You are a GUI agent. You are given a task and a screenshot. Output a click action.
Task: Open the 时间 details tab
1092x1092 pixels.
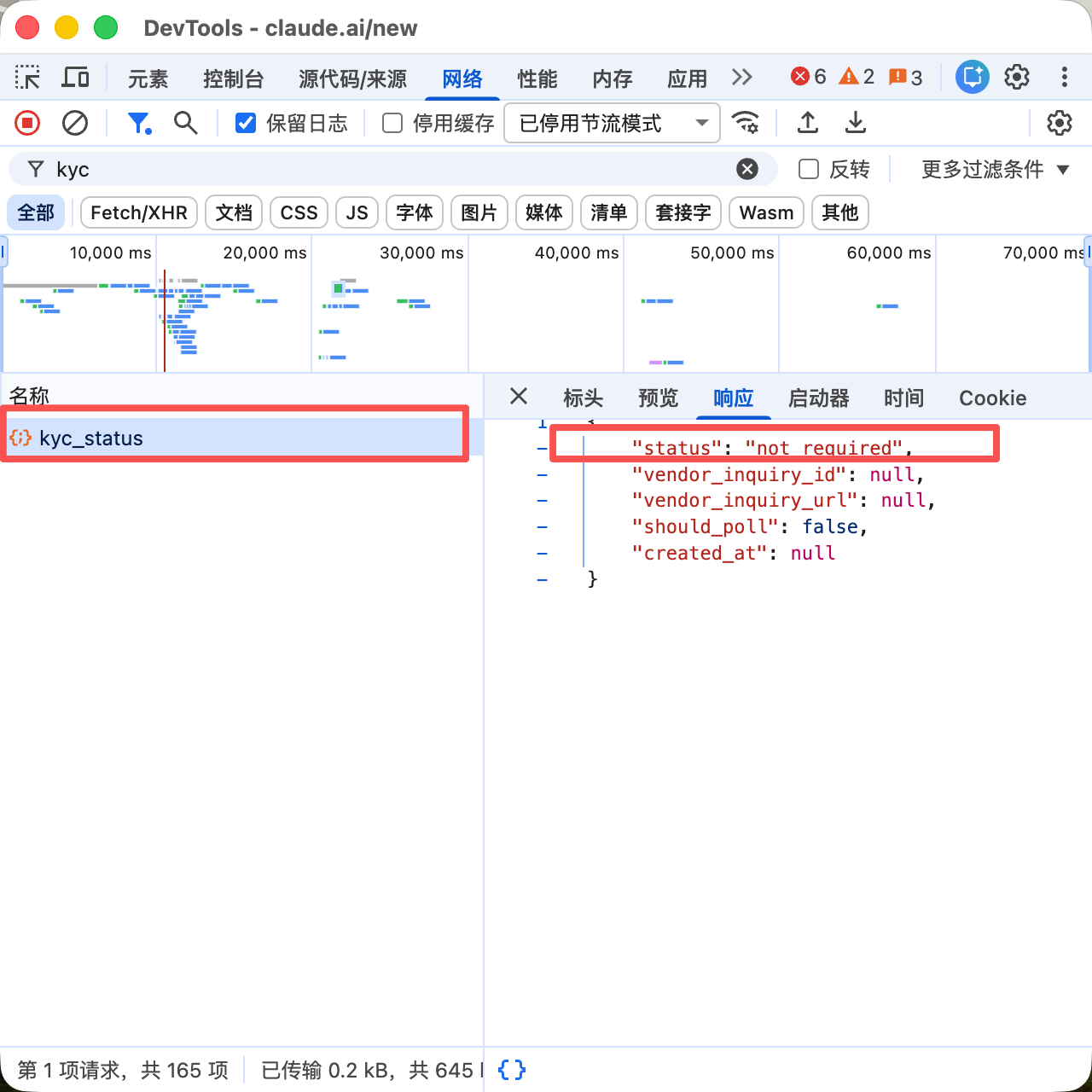click(x=904, y=398)
